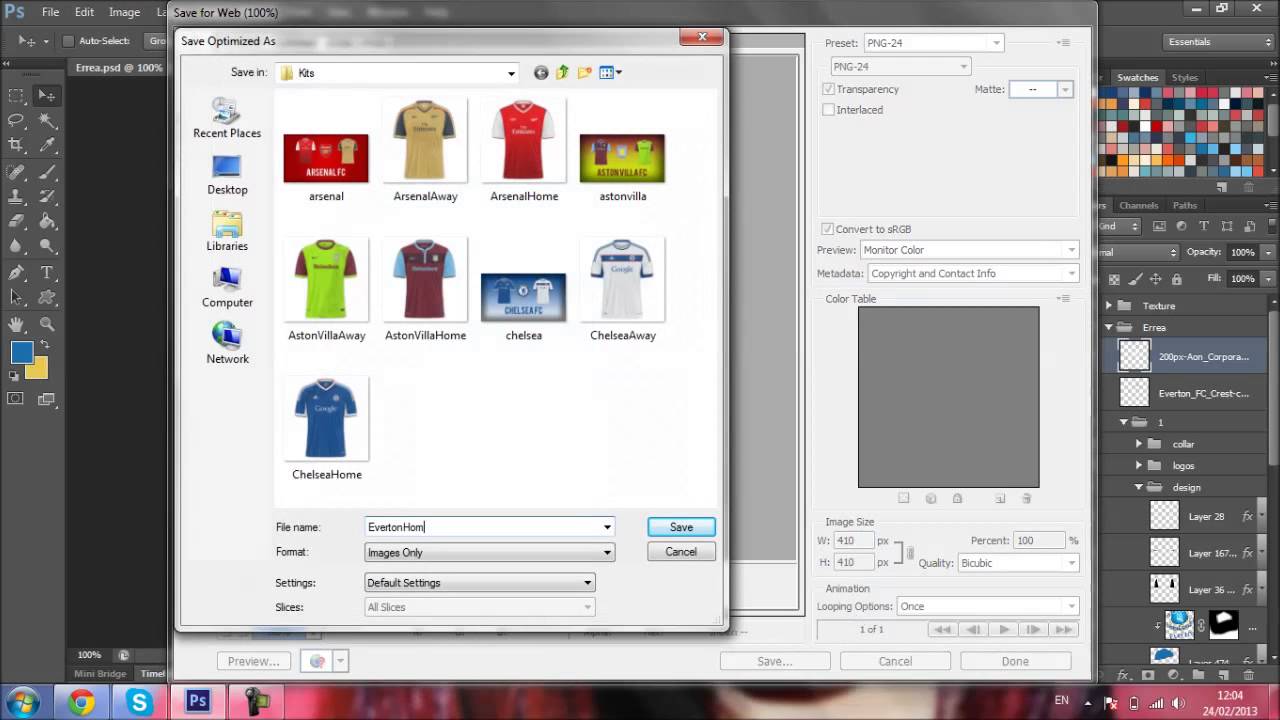
Task: Toggle lock all icon in Layers panel
Action: click(x=1176, y=279)
